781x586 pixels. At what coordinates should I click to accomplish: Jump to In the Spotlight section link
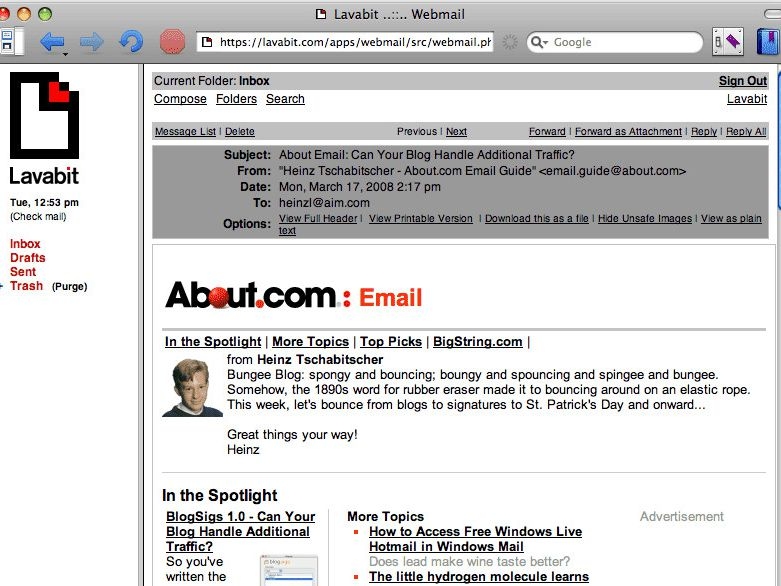click(213, 342)
